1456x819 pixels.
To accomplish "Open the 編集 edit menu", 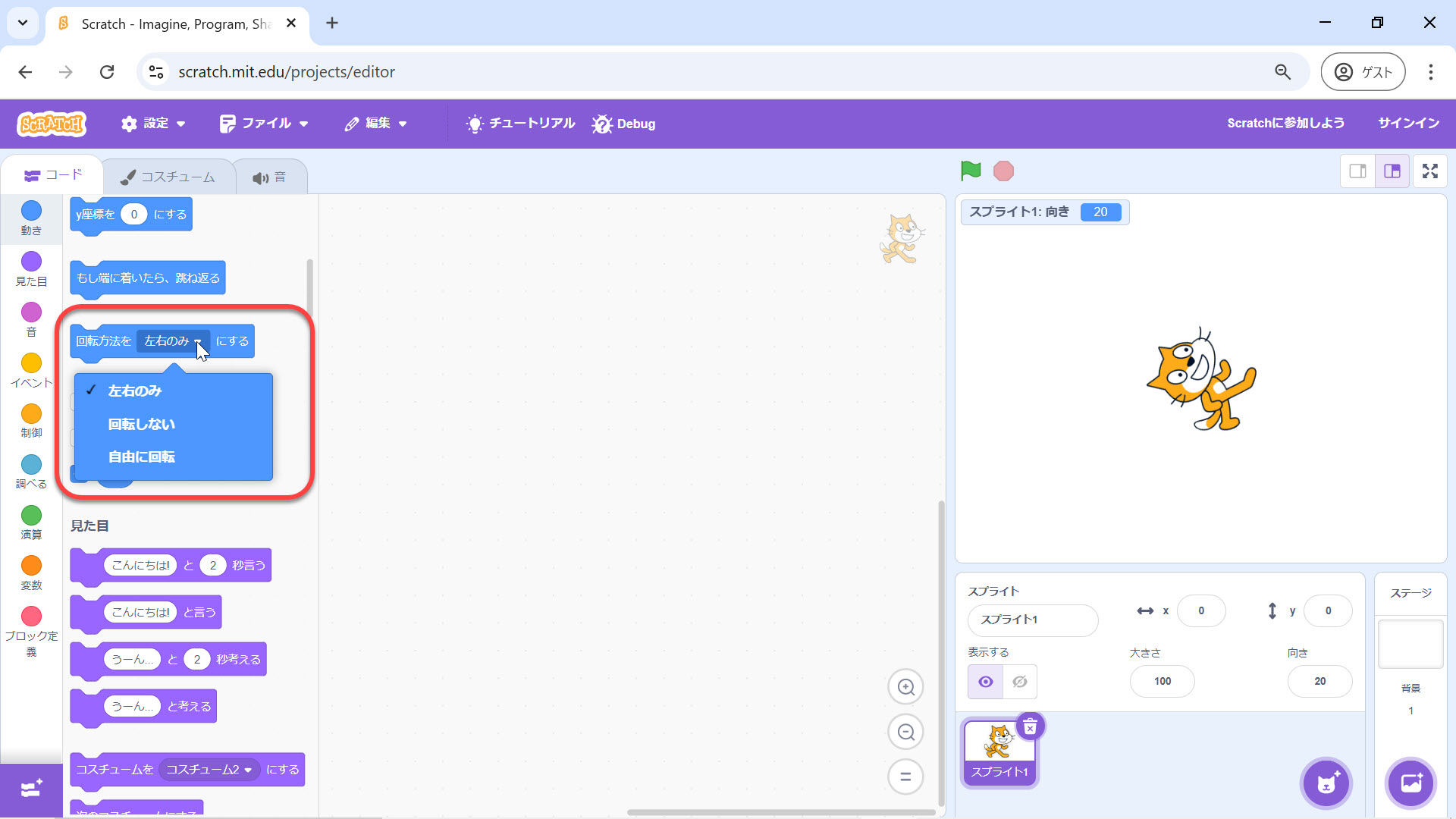I will (376, 124).
